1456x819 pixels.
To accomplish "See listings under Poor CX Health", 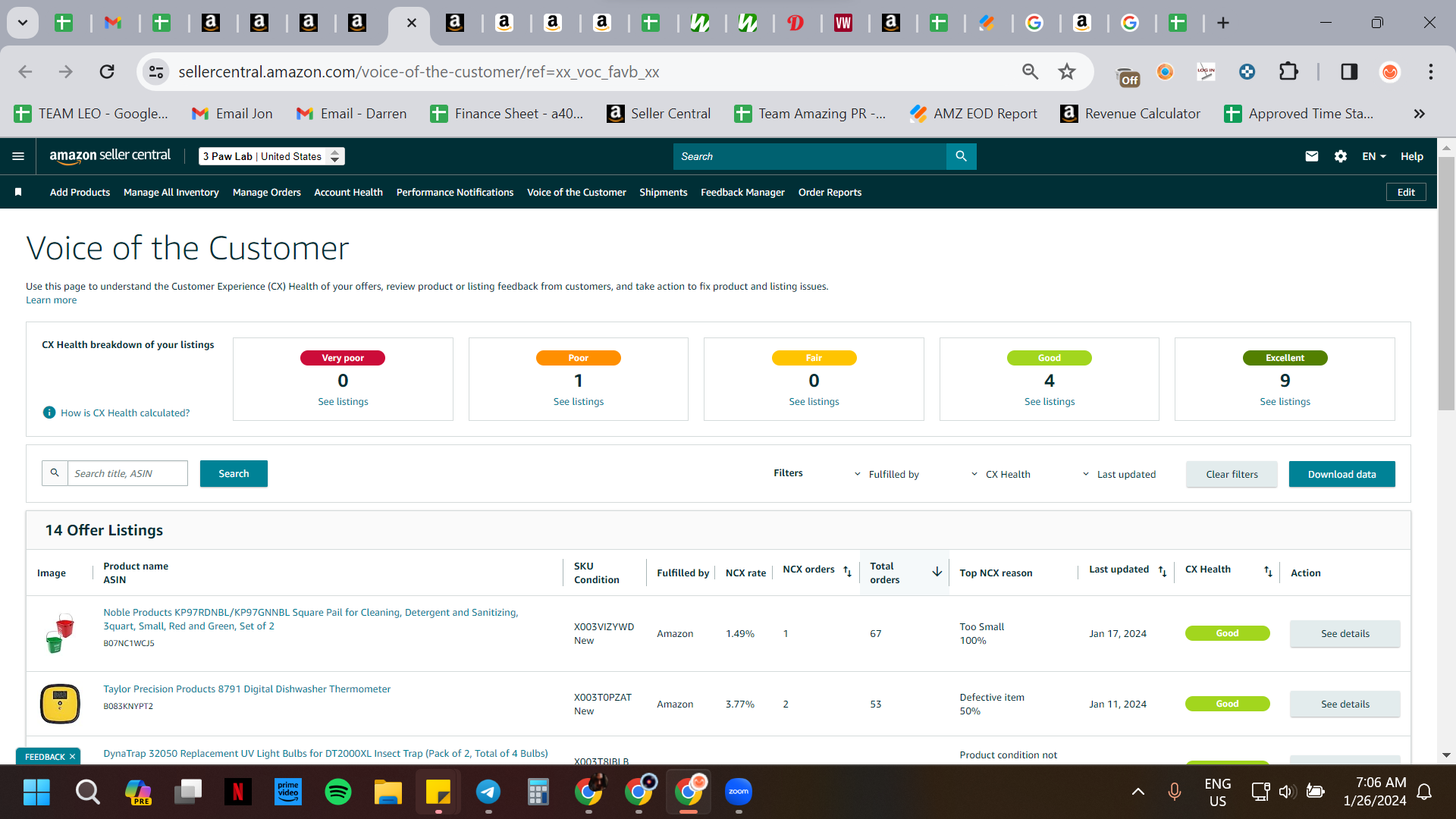I will pos(579,401).
